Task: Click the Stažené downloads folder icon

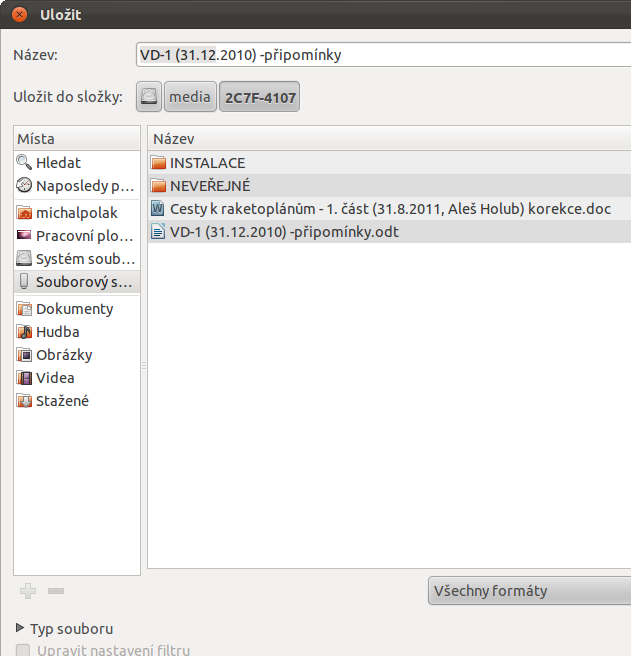Action: point(24,401)
